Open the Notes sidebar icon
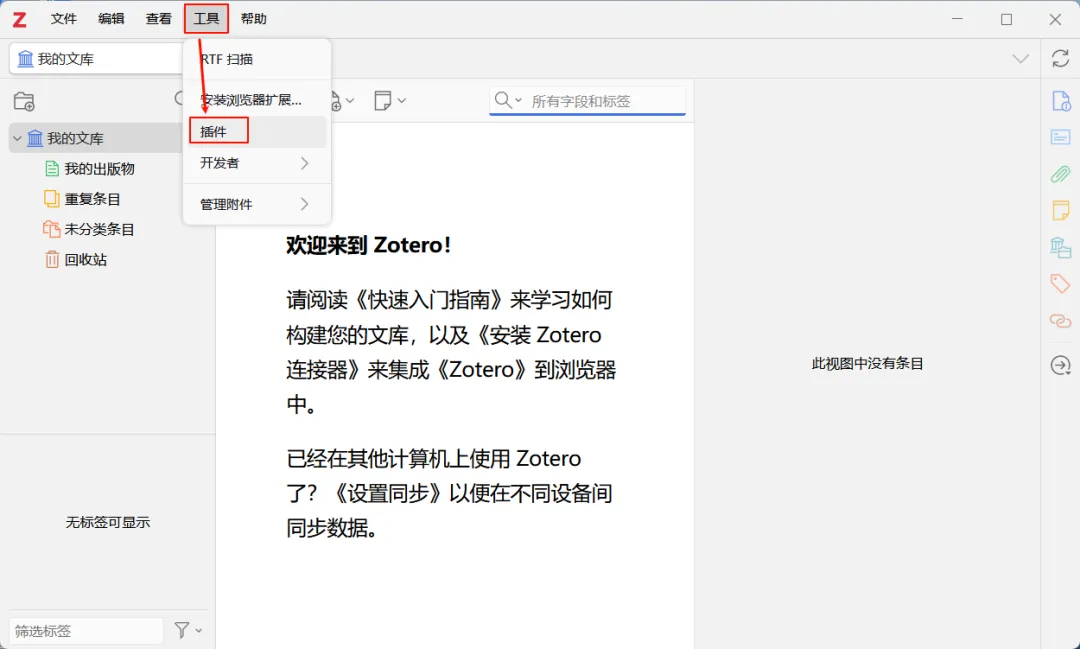Viewport: 1080px width, 649px height. (x=1061, y=210)
